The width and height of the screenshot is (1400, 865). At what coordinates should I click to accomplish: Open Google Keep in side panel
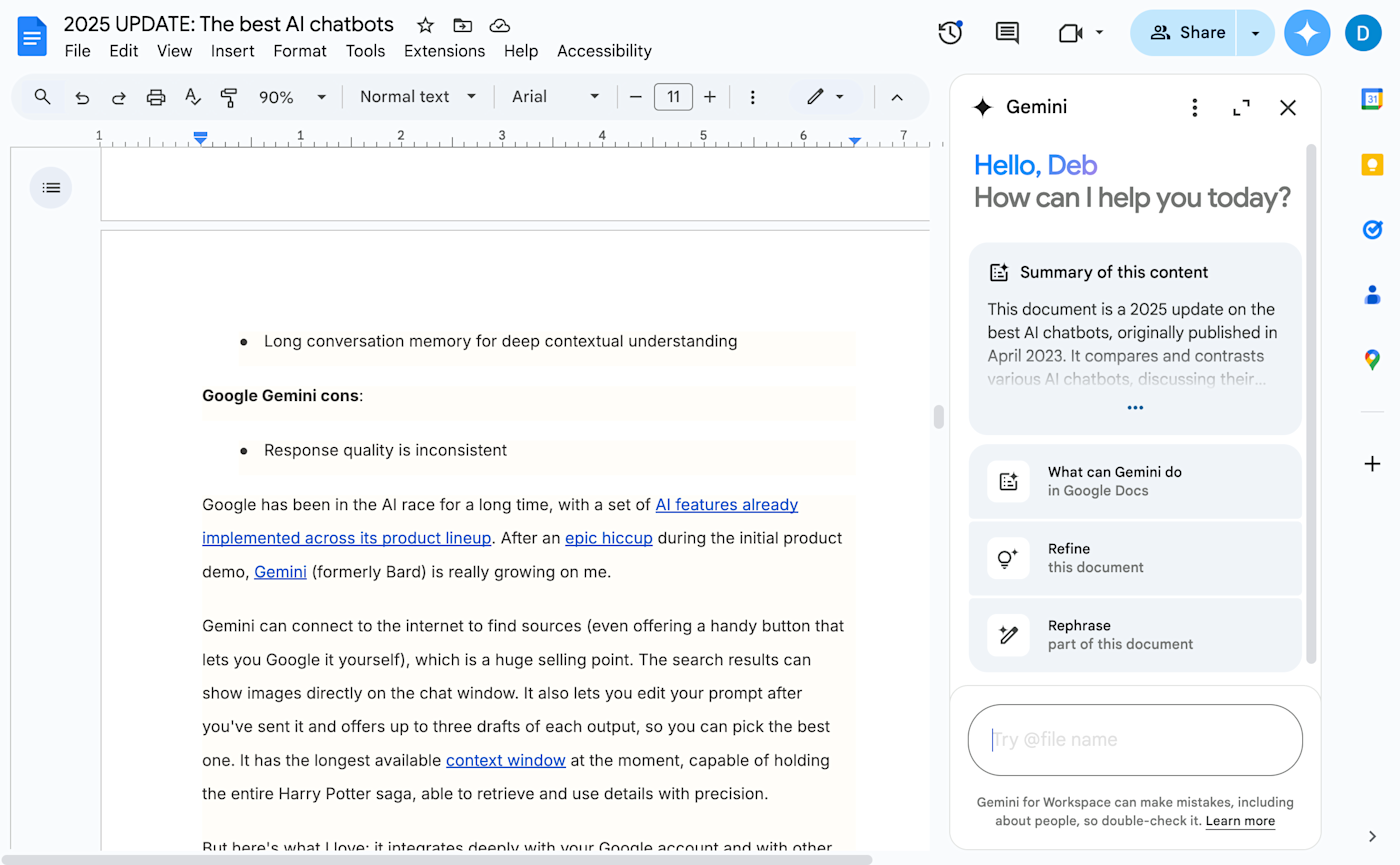[x=1372, y=165]
